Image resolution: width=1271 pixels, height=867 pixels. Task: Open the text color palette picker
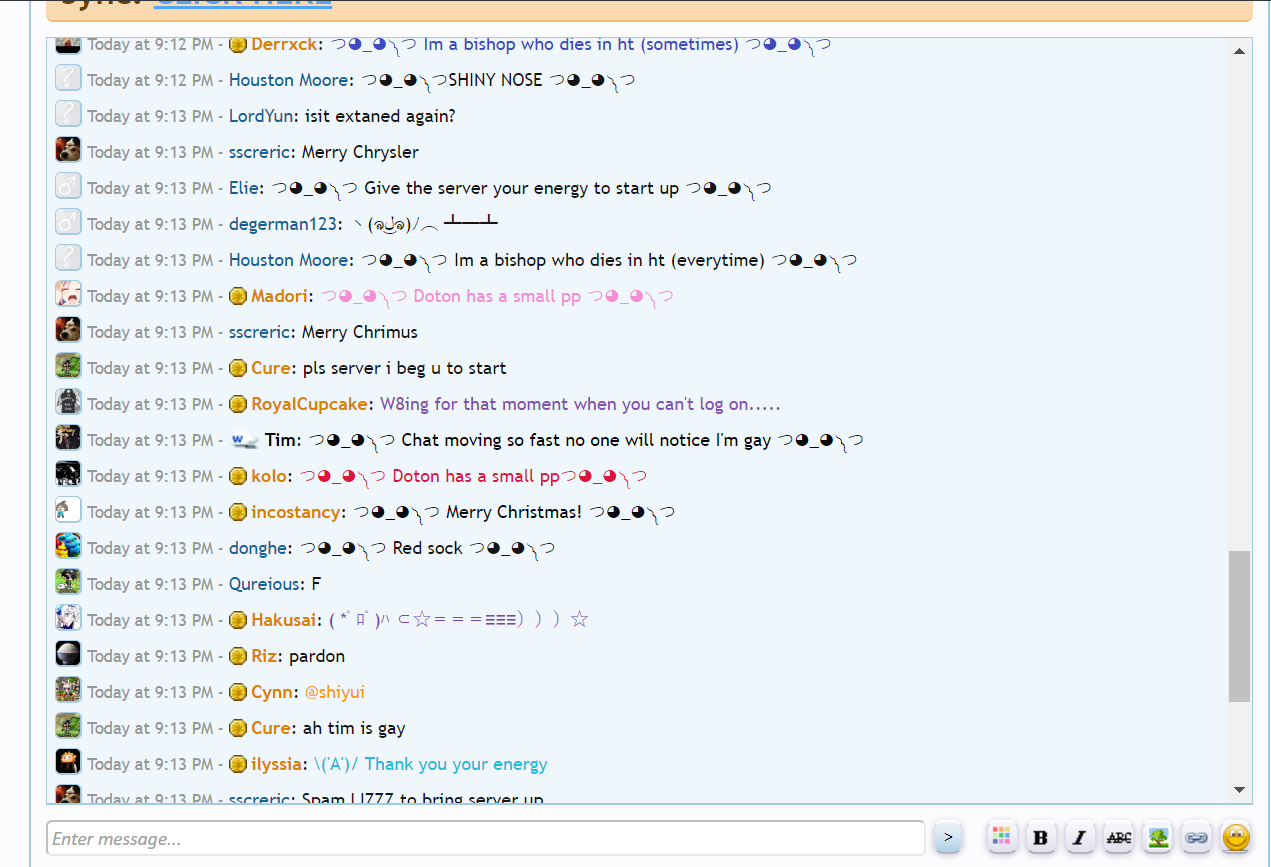point(1001,837)
